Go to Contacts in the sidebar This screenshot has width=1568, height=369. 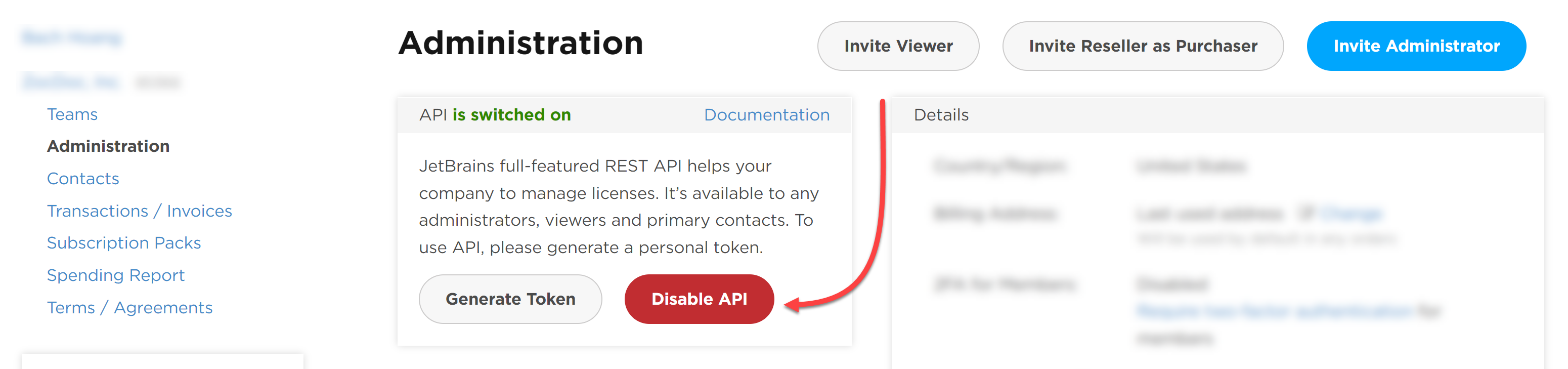[x=83, y=178]
